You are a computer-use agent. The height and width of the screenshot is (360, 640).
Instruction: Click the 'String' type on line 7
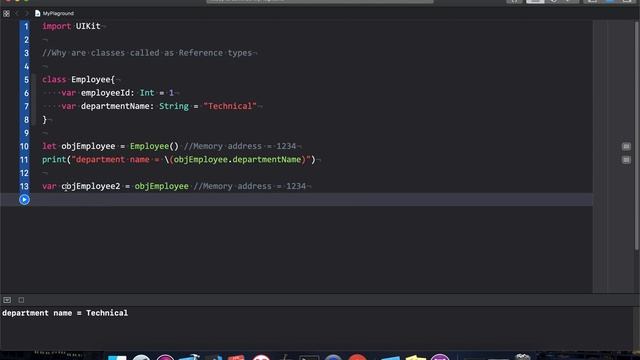pyautogui.click(x=174, y=106)
